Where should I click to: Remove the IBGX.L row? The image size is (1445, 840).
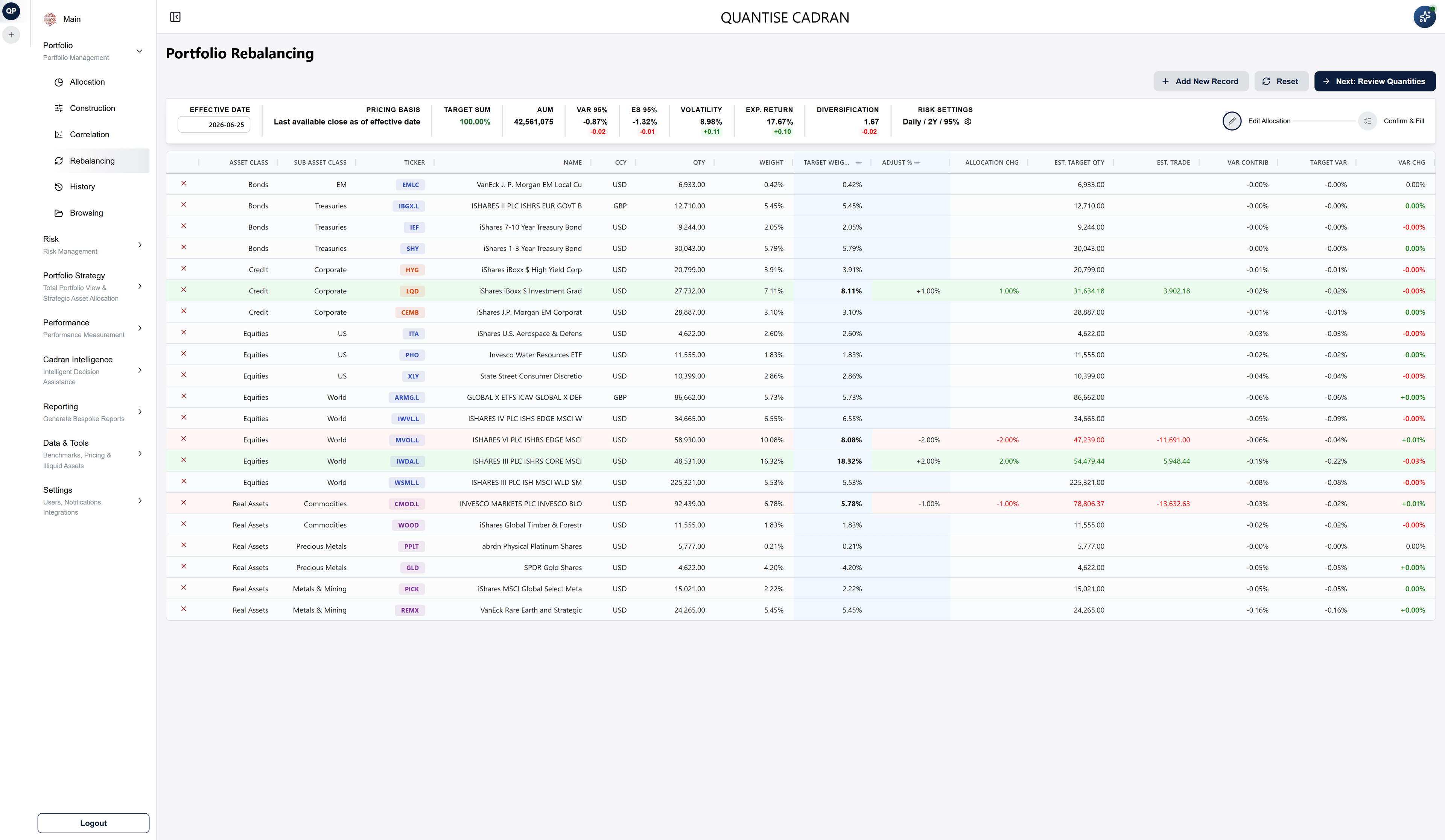pyautogui.click(x=184, y=205)
